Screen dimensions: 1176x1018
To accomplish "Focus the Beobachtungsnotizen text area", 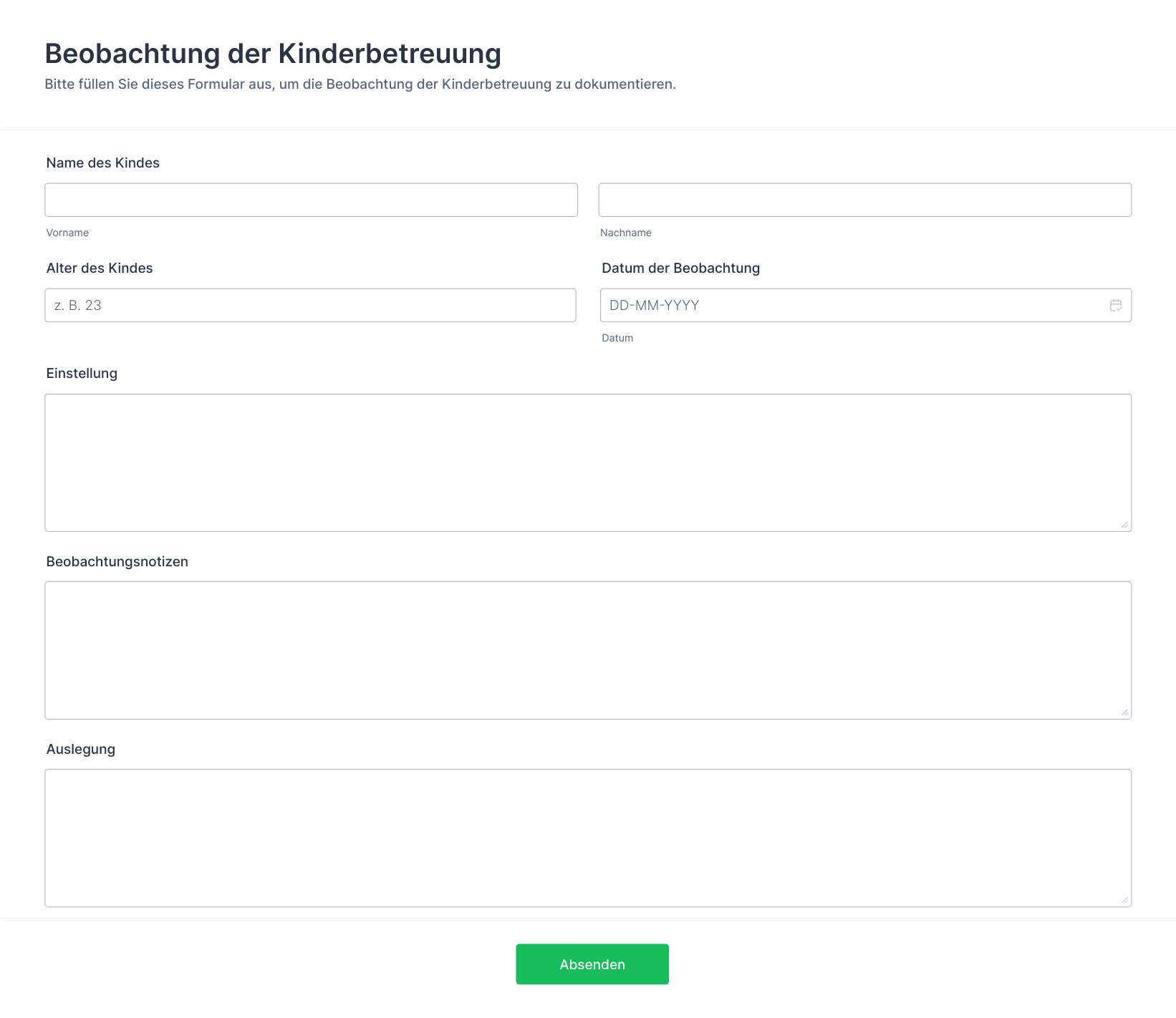I will (587, 650).
